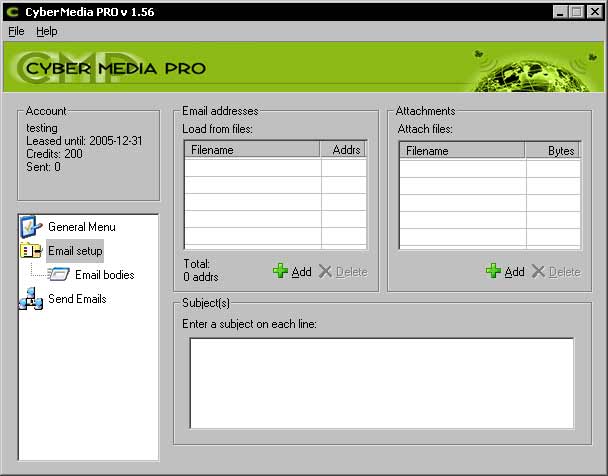This screenshot has width=608, height=476.
Task: Click the '0 addrs' total text
Action: point(201,277)
